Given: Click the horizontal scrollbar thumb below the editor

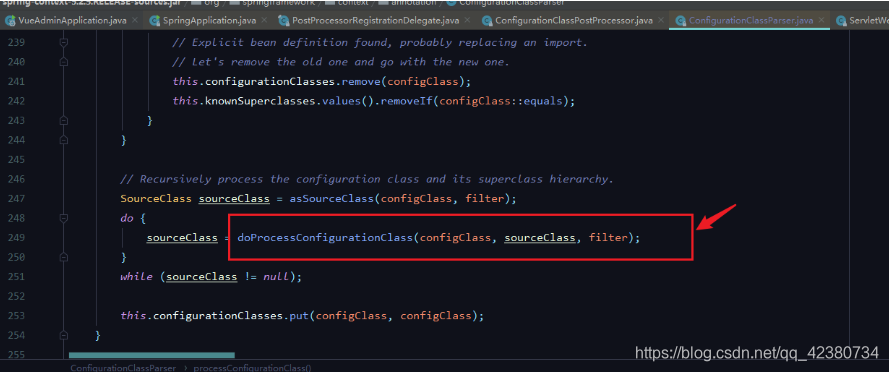Looking at the screenshot, I should click(152, 355).
